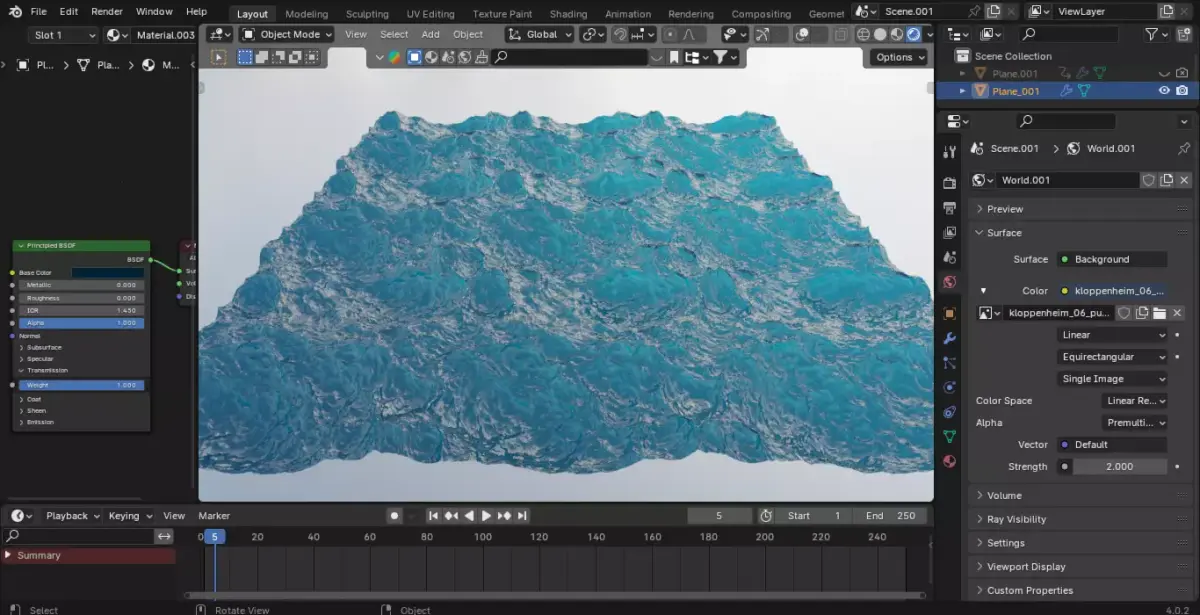Toggle the viewport overlays button
The height and width of the screenshot is (615, 1200).
803,34
